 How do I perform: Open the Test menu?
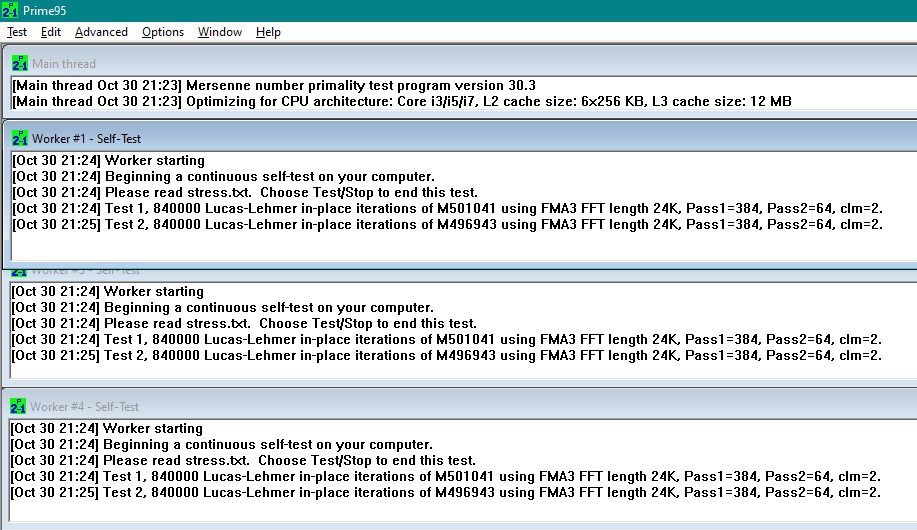tap(17, 32)
